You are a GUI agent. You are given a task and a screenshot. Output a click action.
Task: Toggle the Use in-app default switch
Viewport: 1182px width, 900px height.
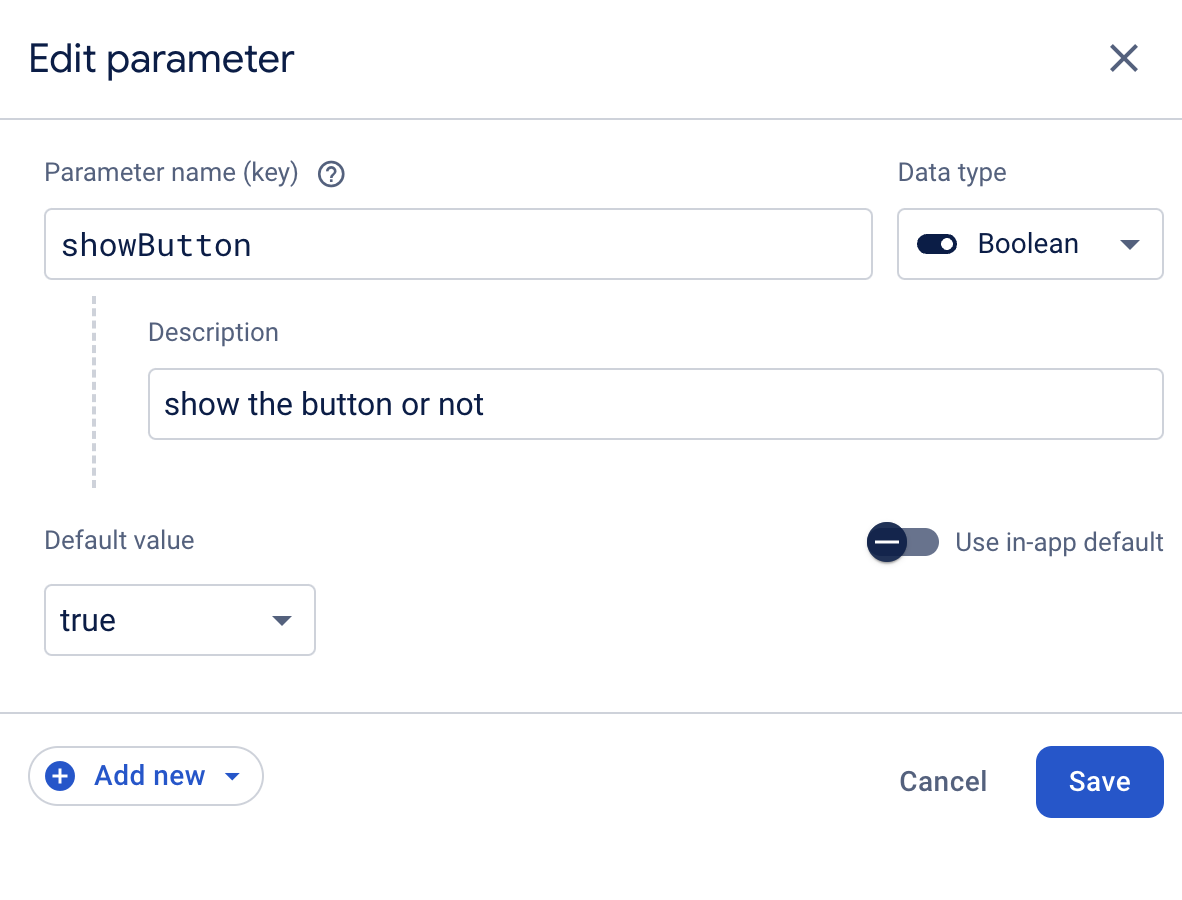pos(902,542)
